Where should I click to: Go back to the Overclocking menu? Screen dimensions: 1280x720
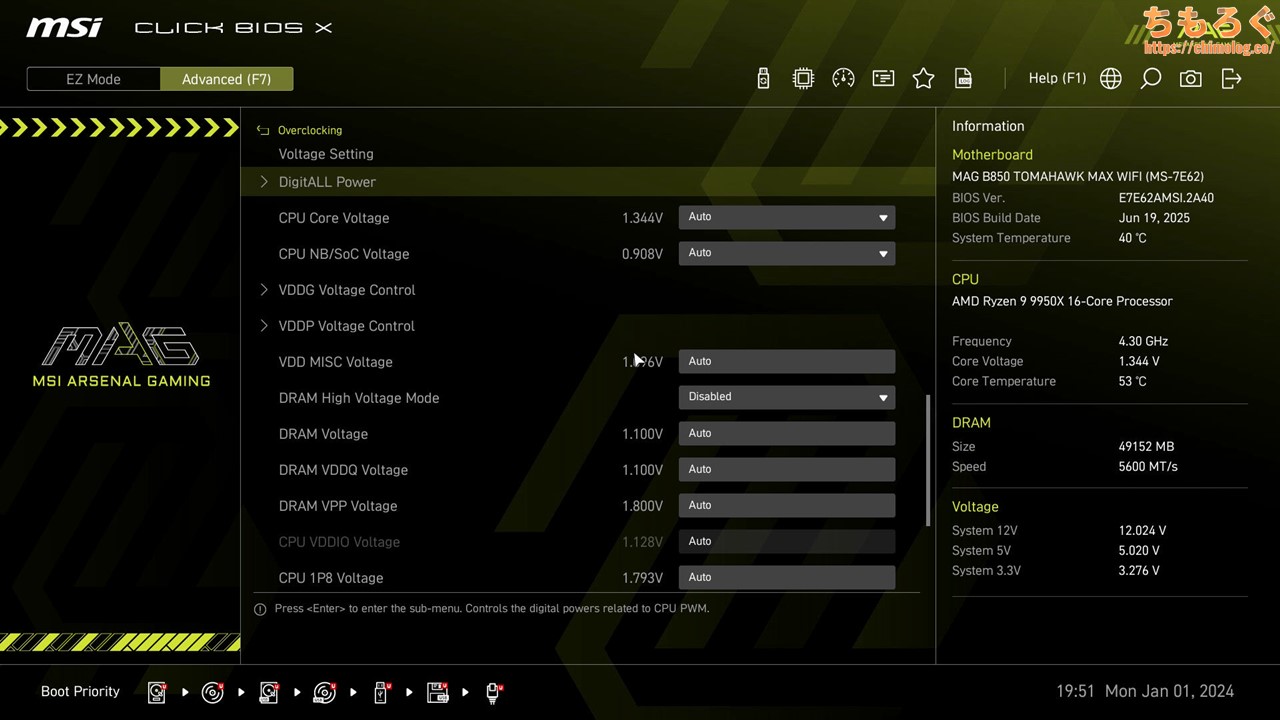pyautogui.click(x=309, y=130)
